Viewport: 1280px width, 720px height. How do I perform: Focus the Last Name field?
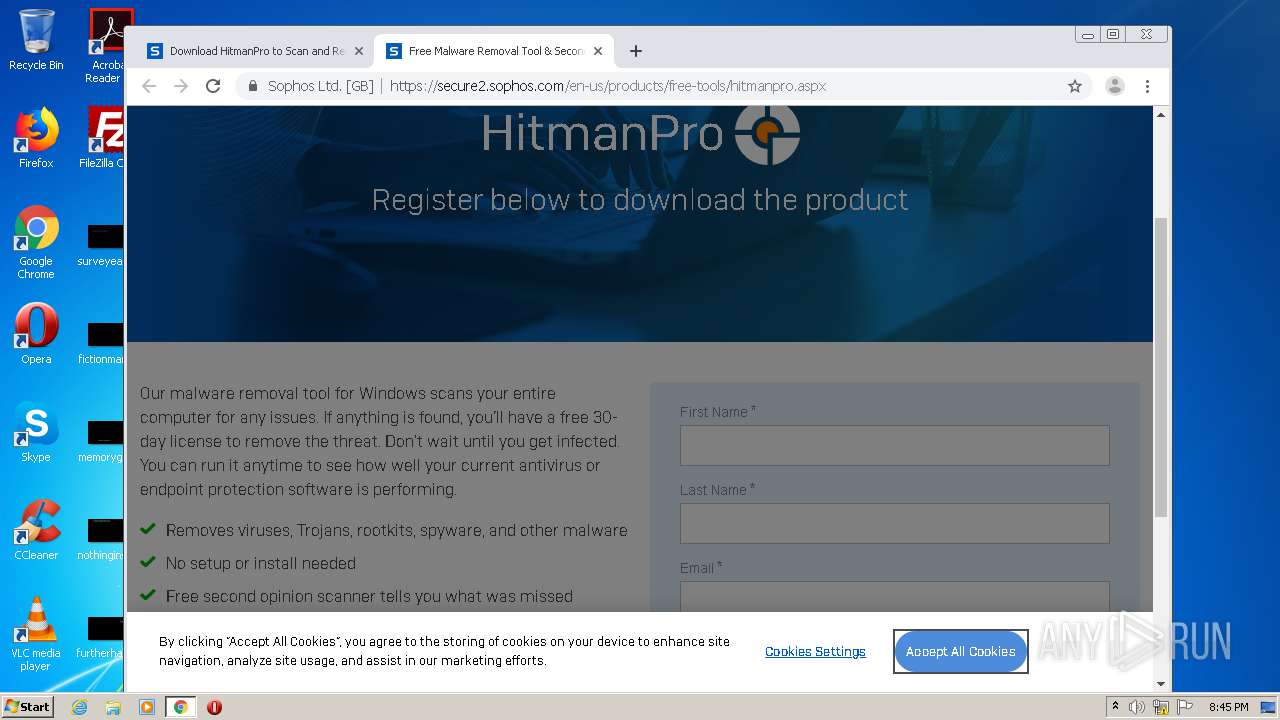pyautogui.click(x=894, y=523)
